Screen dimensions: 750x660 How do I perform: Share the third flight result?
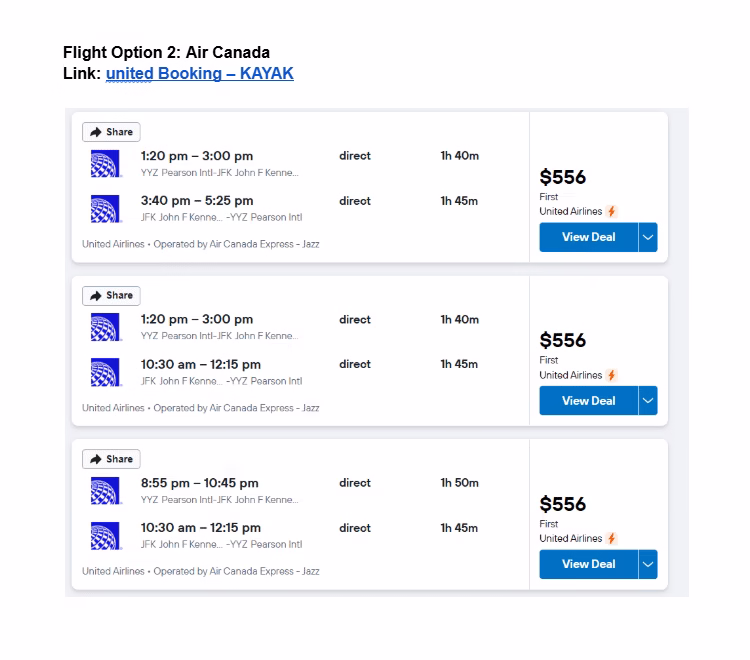111,459
